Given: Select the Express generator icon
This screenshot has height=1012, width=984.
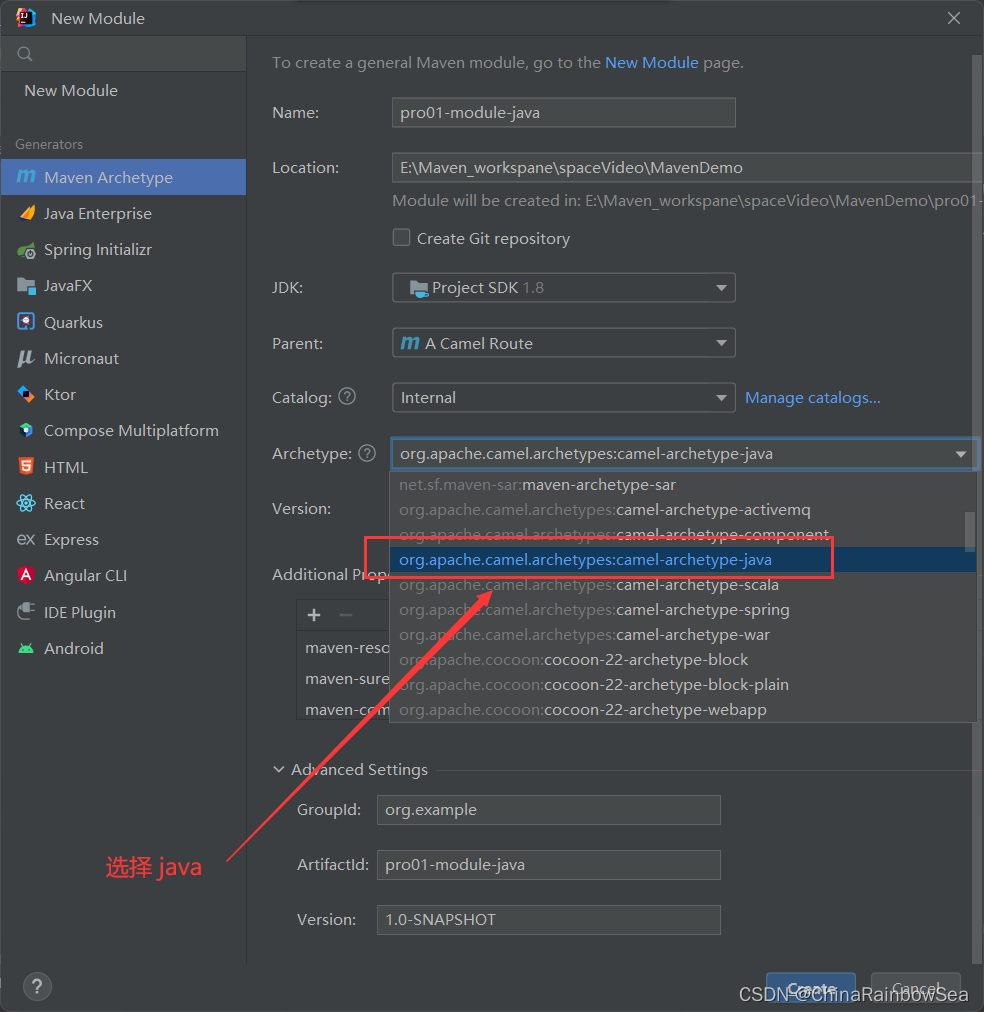Looking at the screenshot, I should click(x=26, y=539).
